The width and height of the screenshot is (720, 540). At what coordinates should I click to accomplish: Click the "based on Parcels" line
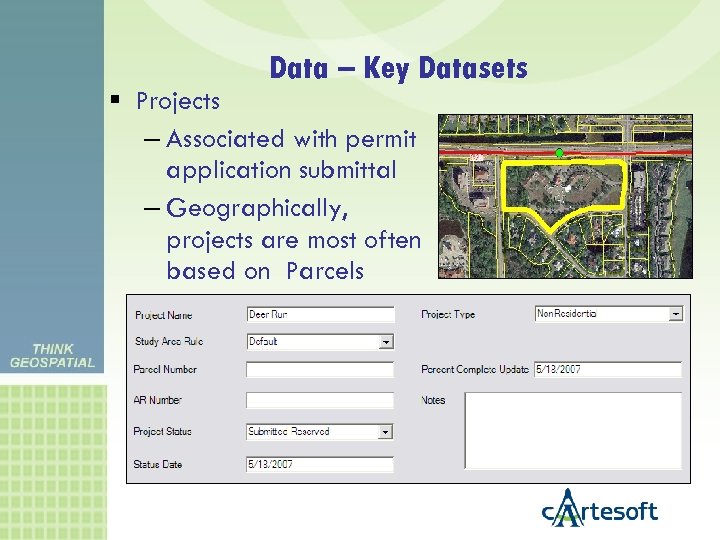click(x=265, y=271)
